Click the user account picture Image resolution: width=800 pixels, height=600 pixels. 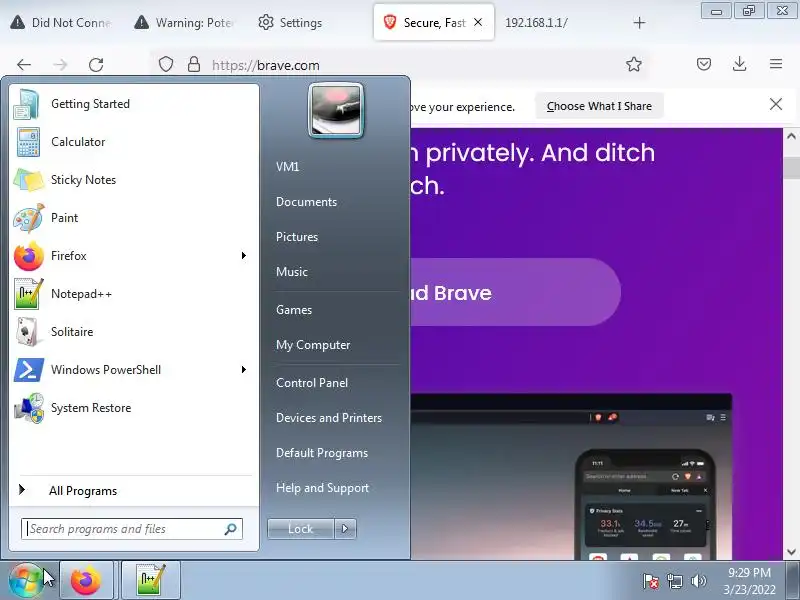pos(336,110)
